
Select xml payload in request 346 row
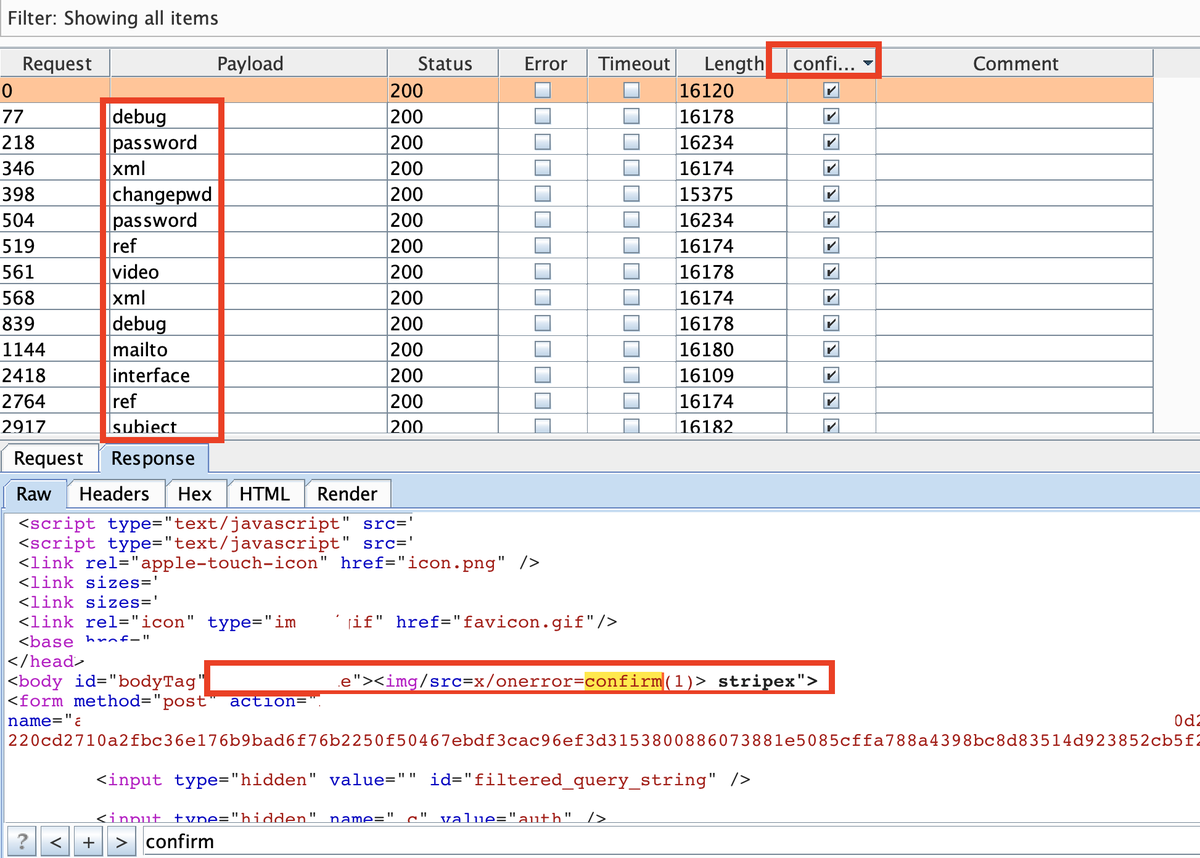[249, 168]
